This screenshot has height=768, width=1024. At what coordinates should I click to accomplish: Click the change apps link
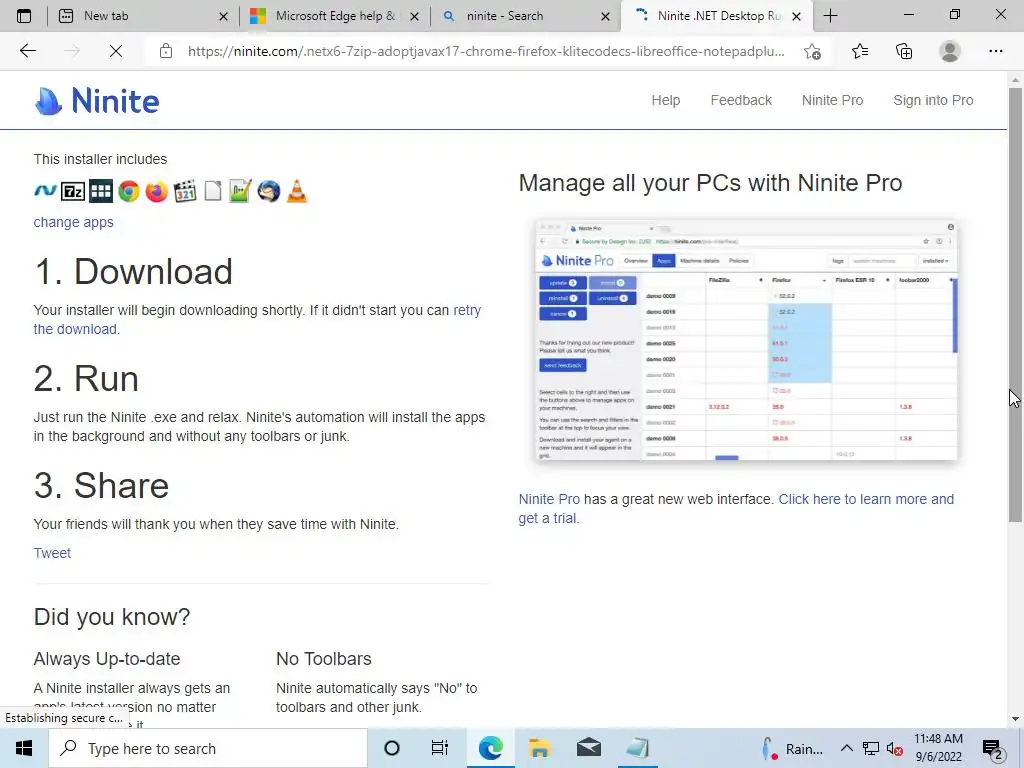pyautogui.click(x=74, y=222)
